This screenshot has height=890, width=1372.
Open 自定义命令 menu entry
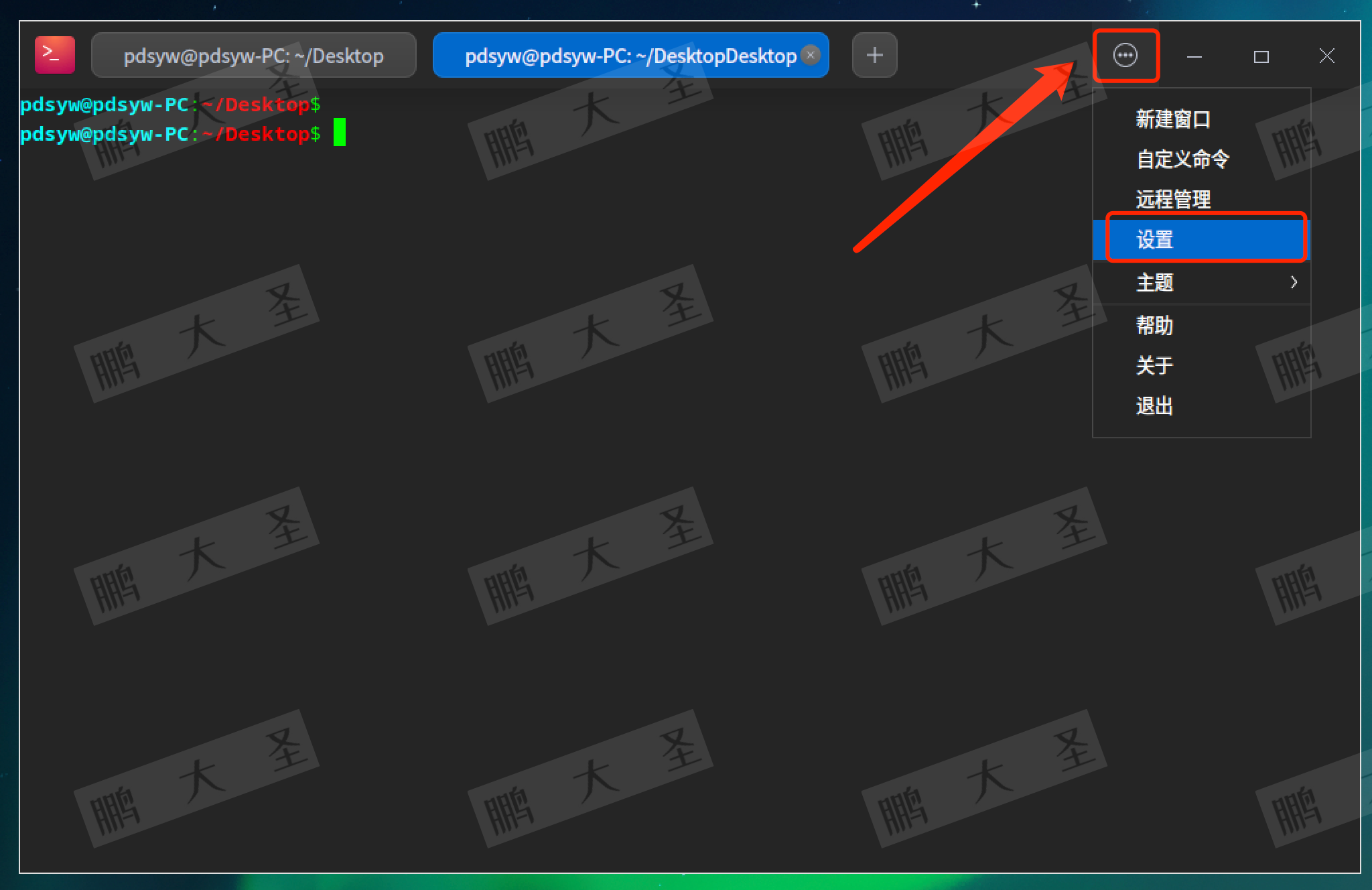tap(1182, 160)
